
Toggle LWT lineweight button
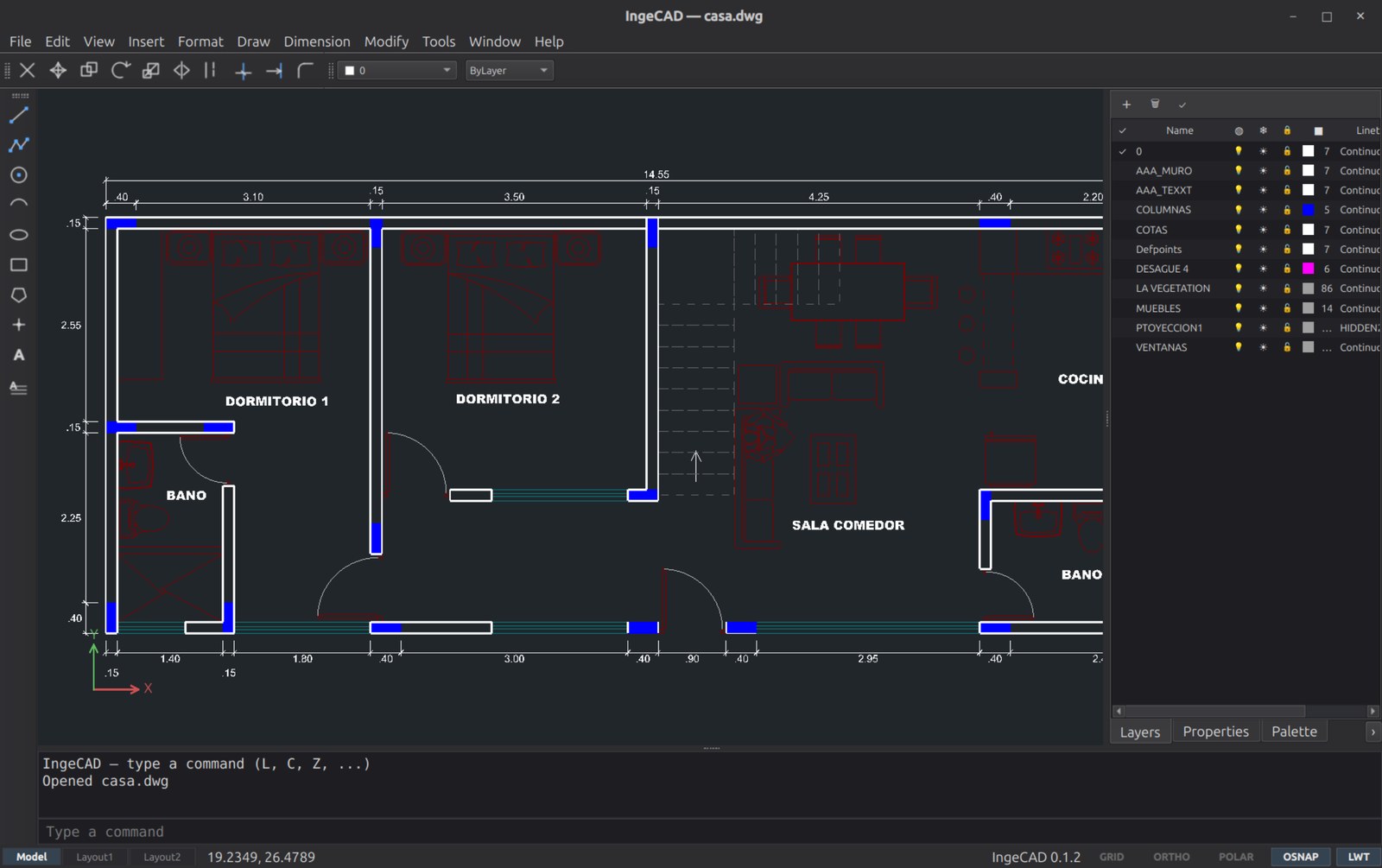[1359, 857]
